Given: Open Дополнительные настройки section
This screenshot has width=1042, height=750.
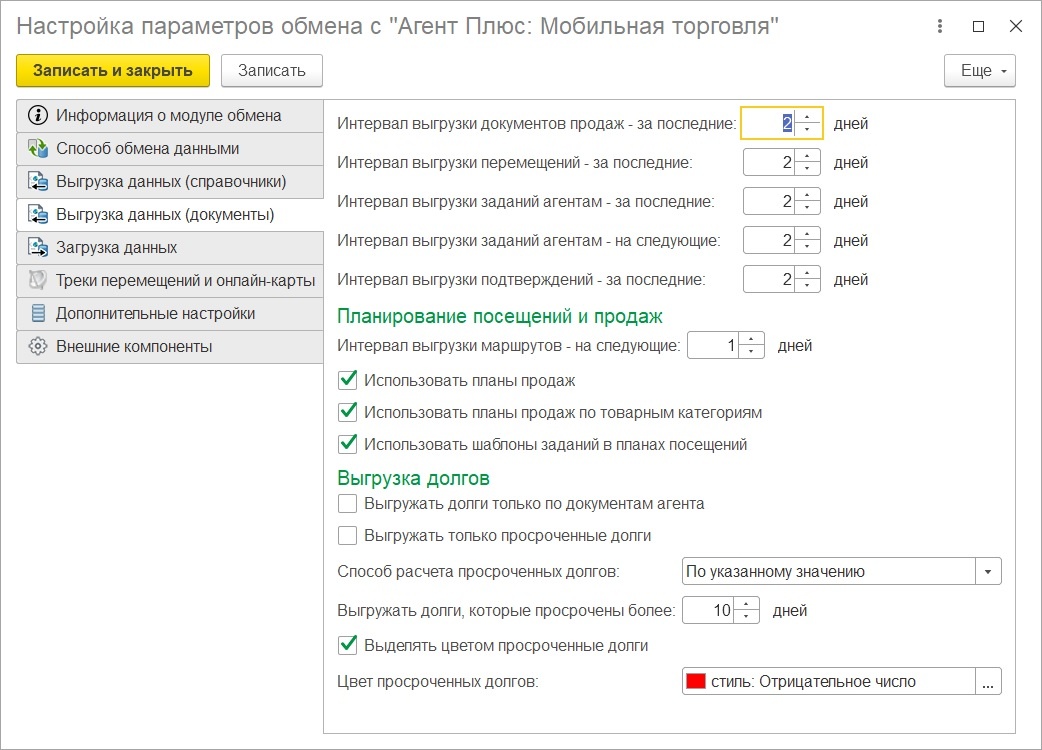Looking at the screenshot, I should click(x=170, y=314).
